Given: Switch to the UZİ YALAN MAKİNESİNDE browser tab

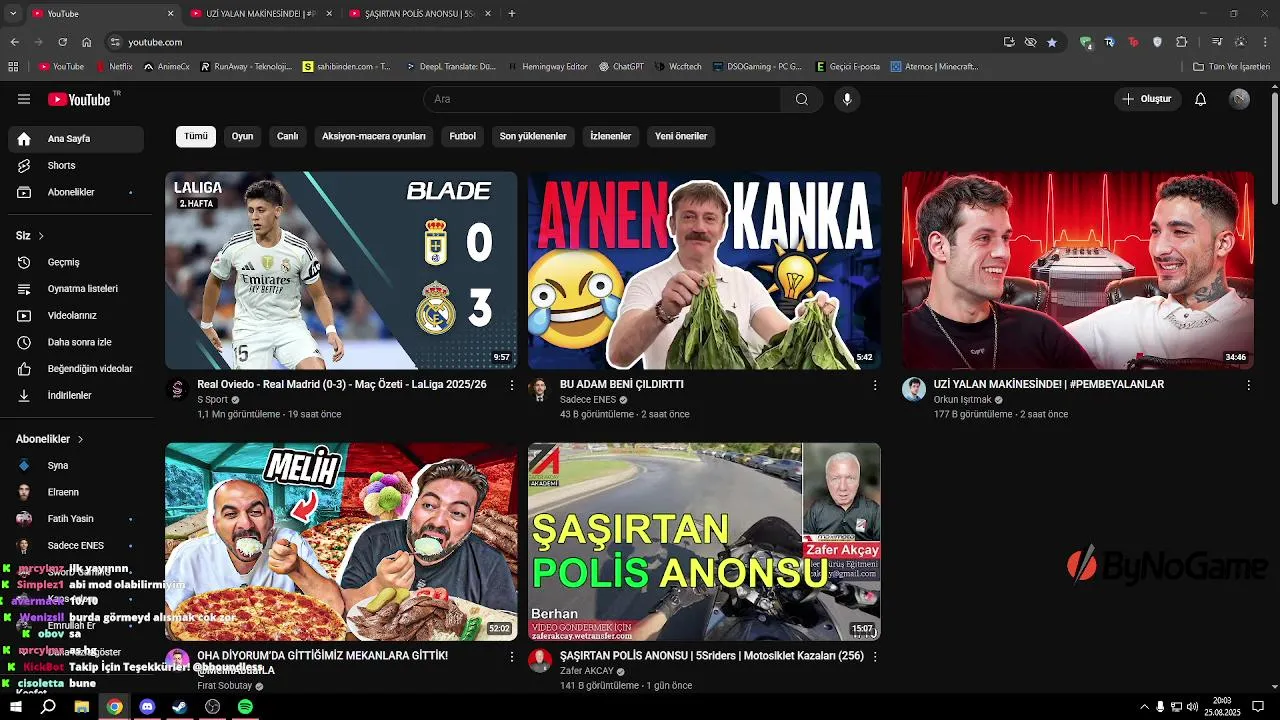Looking at the screenshot, I should click(x=260, y=14).
